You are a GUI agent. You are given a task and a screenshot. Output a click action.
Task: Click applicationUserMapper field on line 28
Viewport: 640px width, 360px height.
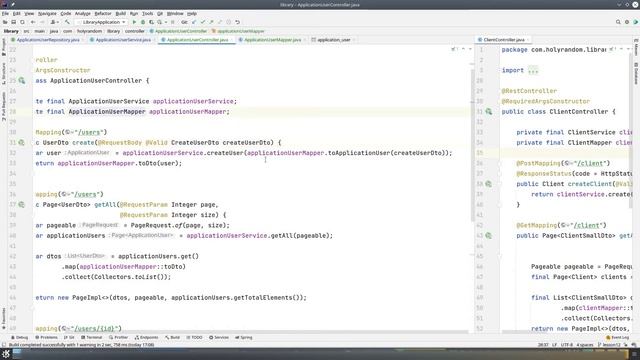point(187,112)
